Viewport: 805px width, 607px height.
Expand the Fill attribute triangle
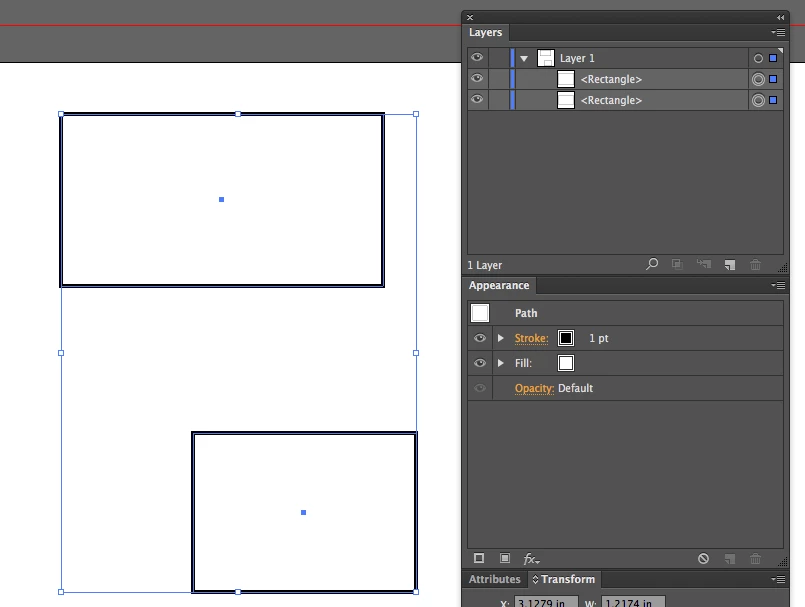501,363
